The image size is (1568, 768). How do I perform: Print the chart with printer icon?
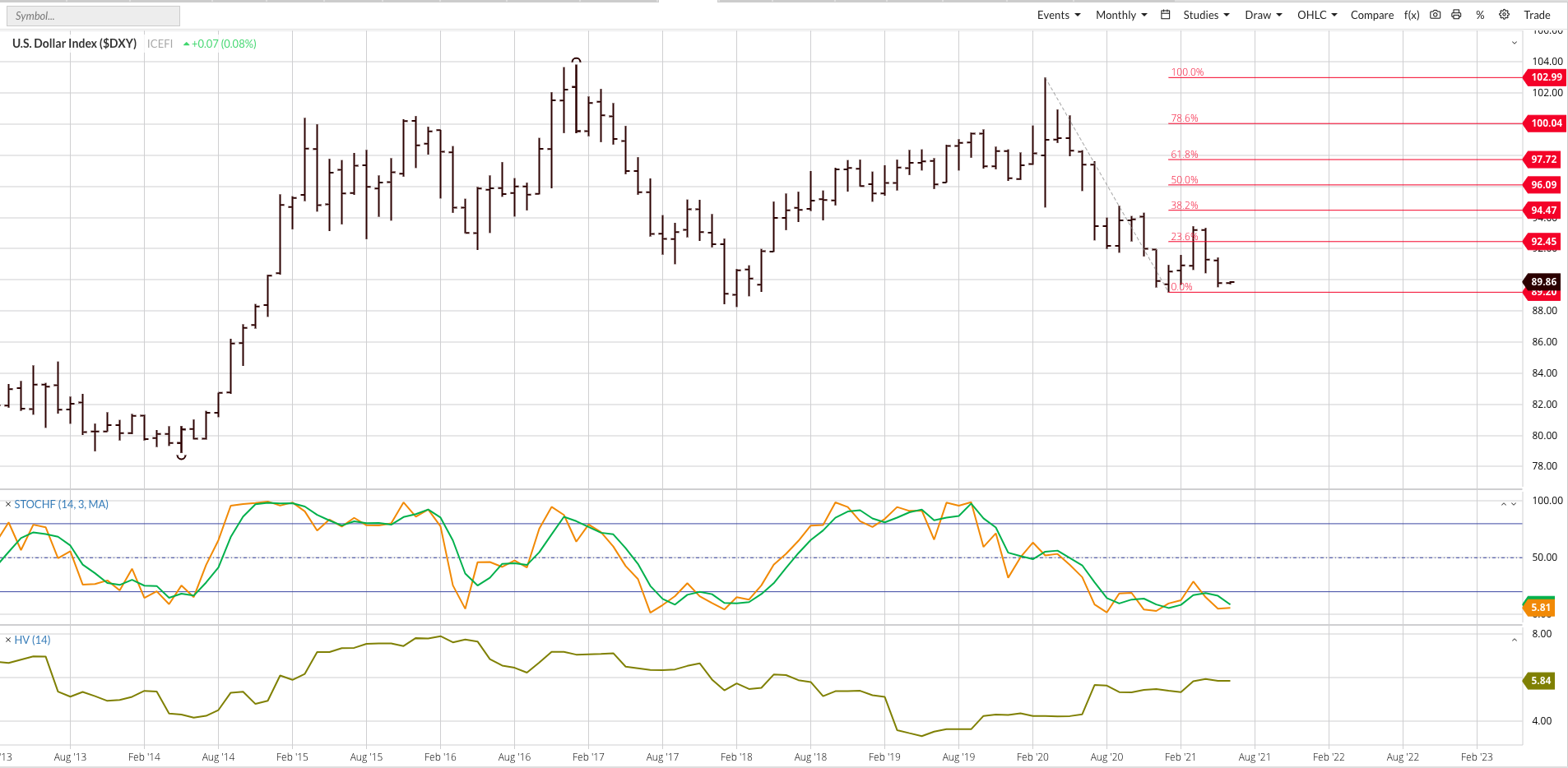coord(1457,15)
